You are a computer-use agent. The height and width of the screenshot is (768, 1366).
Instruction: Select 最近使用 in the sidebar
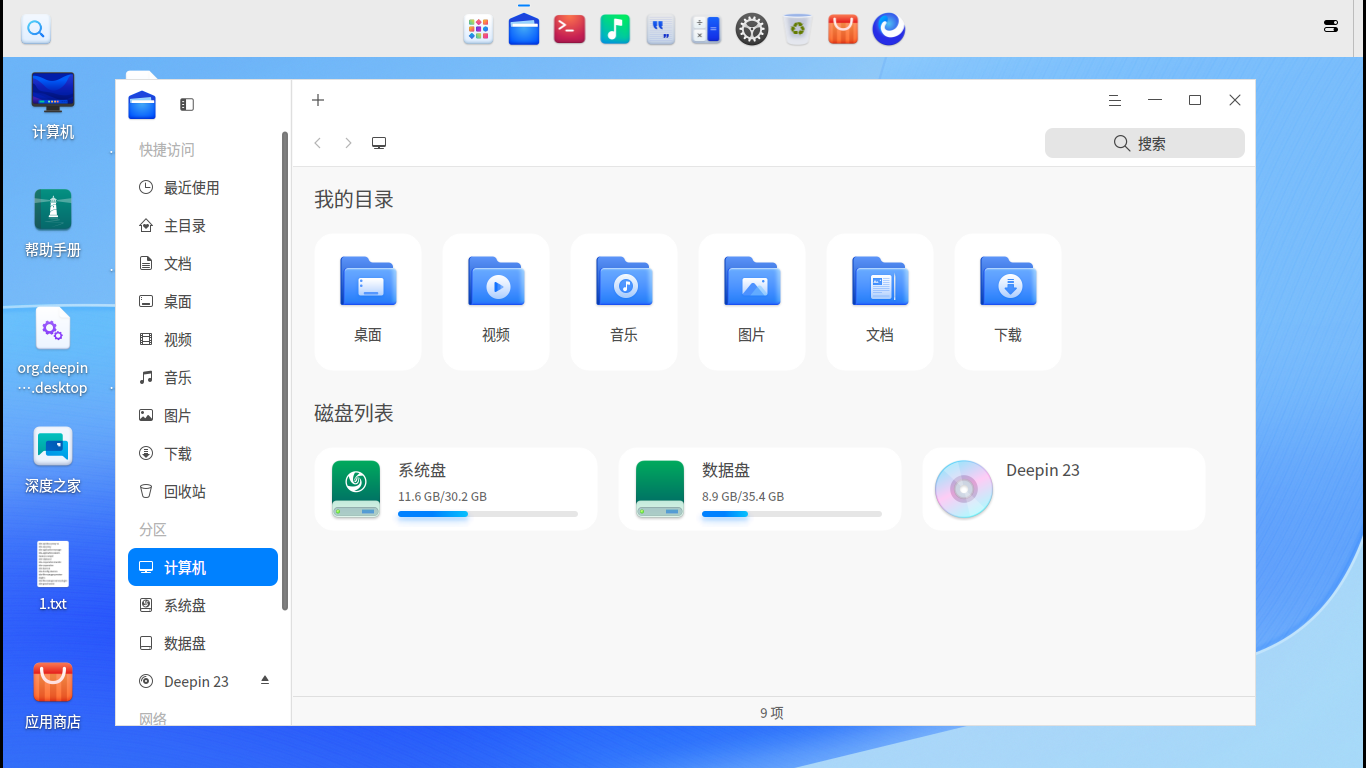203,188
